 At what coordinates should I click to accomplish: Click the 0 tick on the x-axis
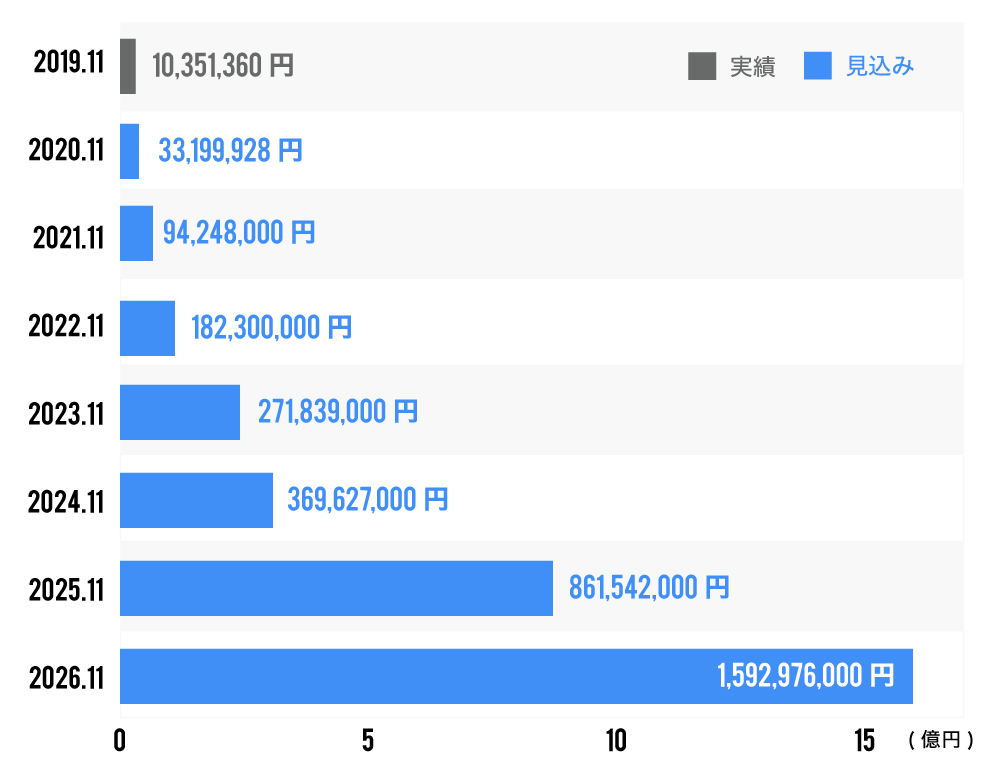pyautogui.click(x=120, y=741)
